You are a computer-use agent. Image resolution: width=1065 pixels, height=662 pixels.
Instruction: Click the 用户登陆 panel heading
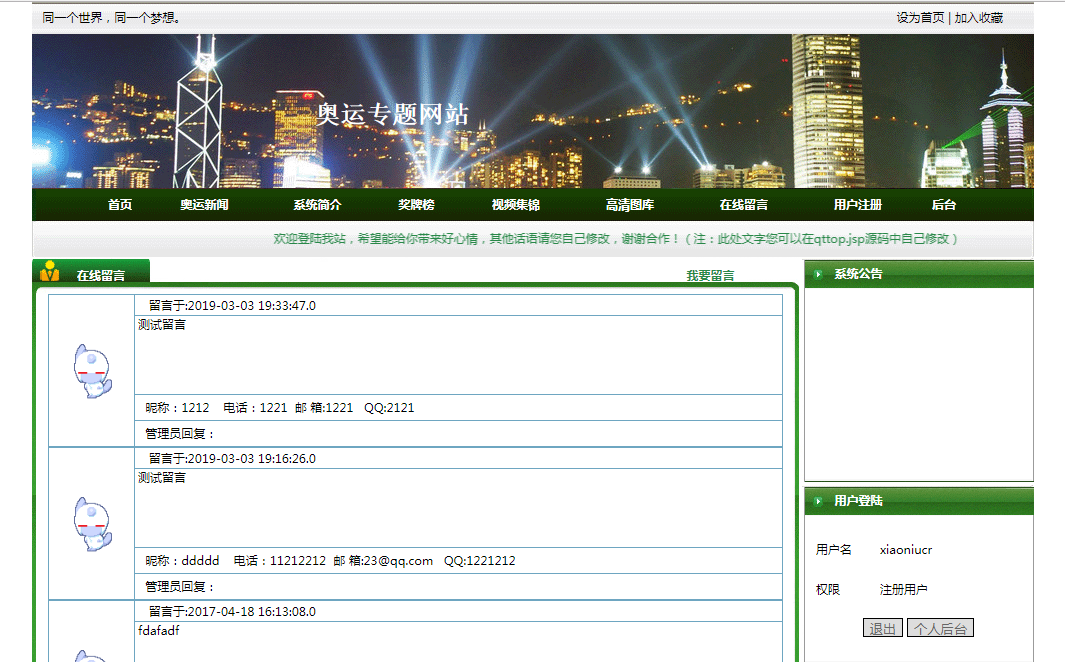coord(859,500)
